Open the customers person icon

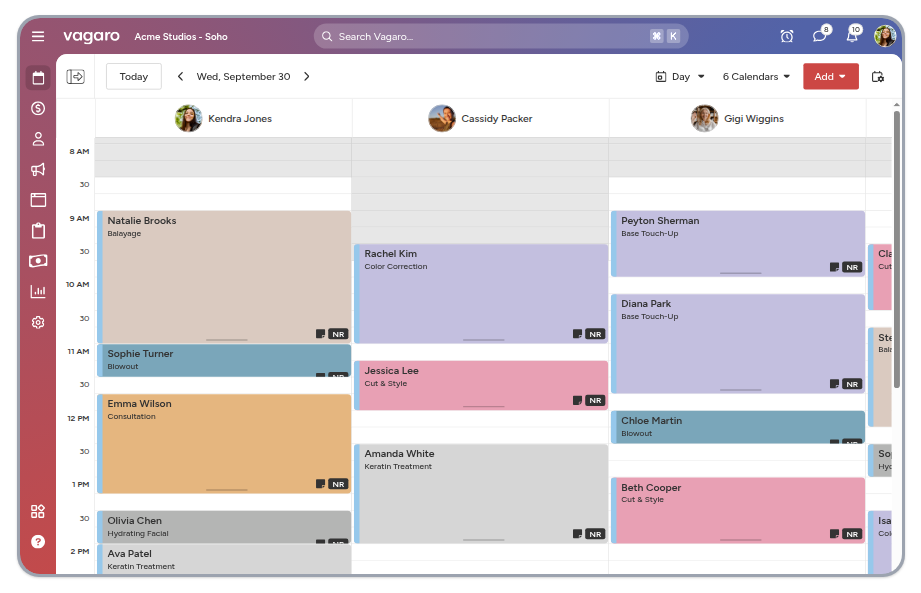pyautogui.click(x=38, y=139)
